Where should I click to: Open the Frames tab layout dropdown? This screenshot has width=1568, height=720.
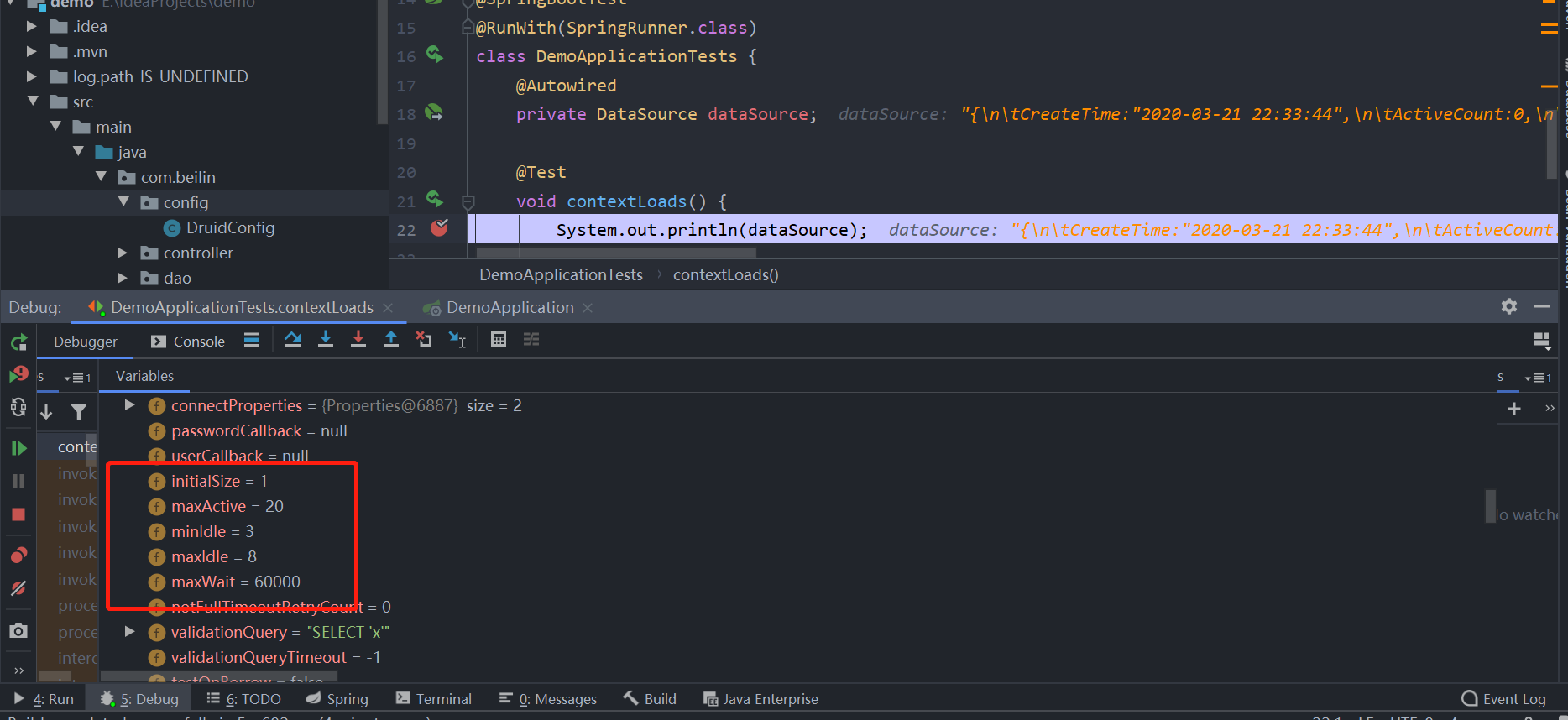click(77, 378)
